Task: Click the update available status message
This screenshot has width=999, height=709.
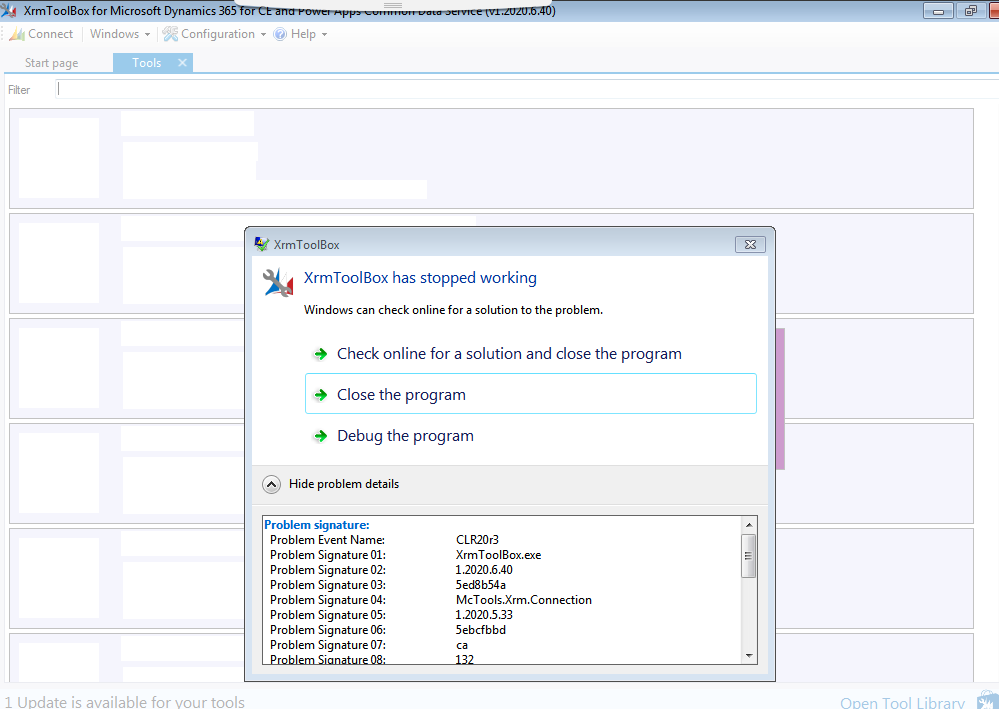Action: point(124,702)
